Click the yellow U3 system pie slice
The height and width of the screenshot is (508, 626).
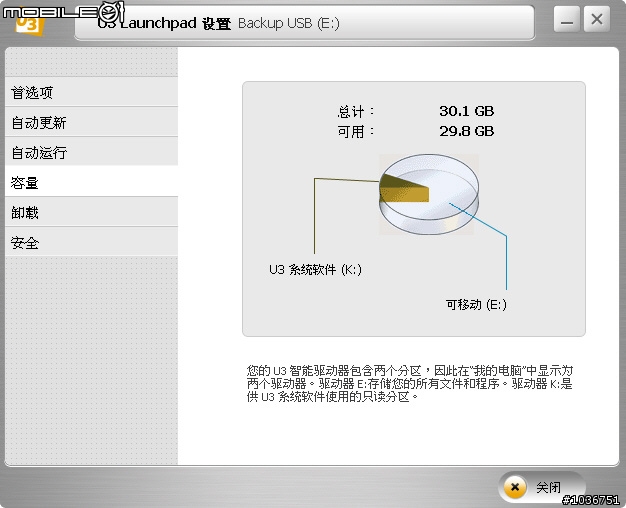point(403,189)
